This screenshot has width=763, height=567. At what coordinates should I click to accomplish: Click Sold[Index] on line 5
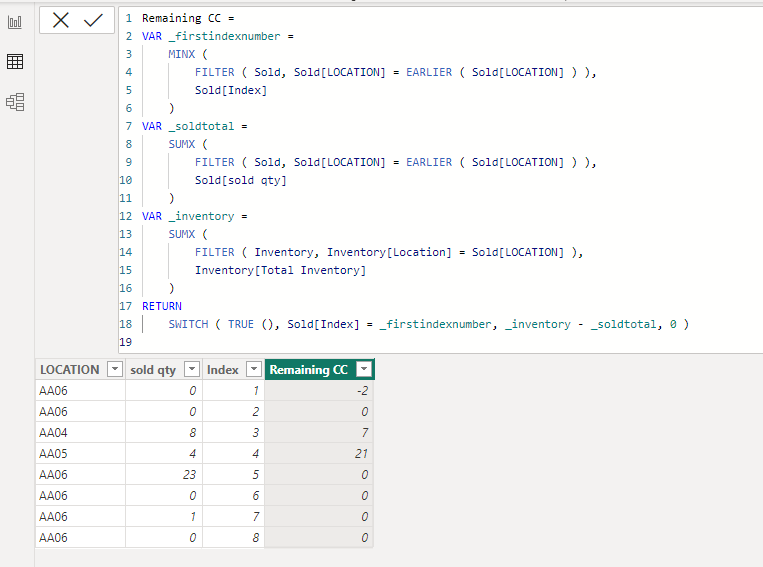point(231,90)
